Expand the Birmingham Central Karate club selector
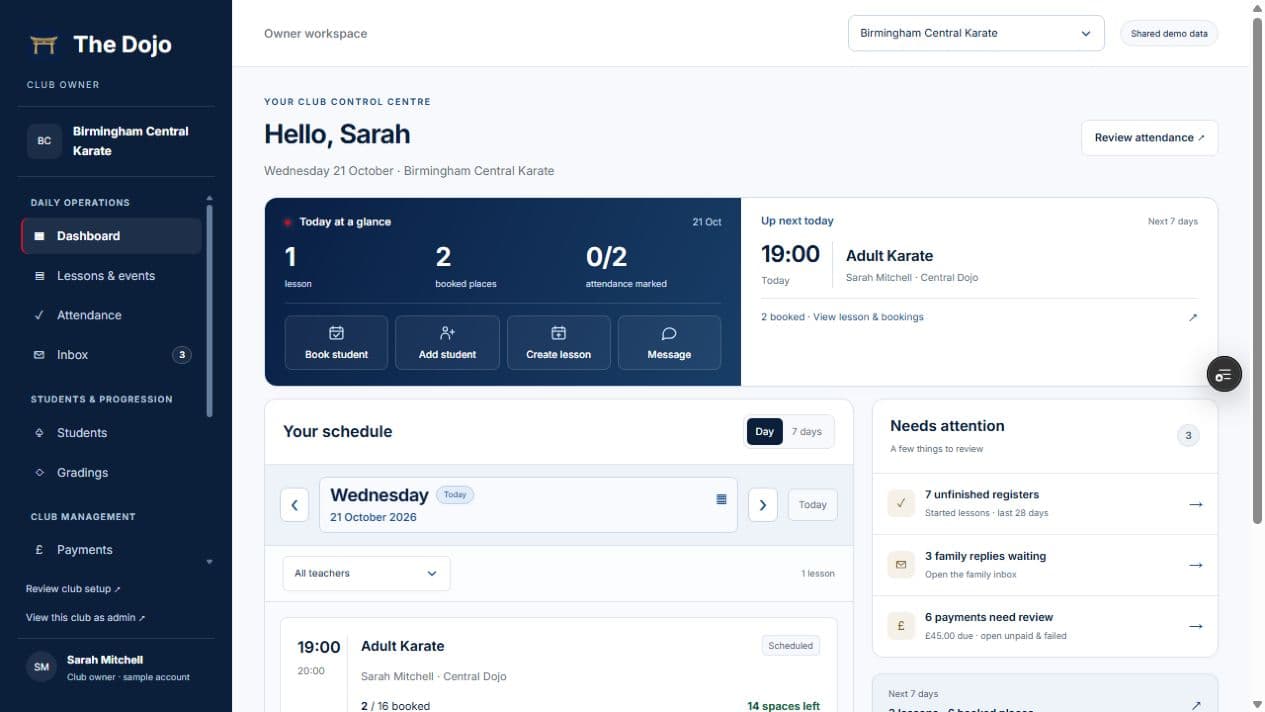 point(976,33)
